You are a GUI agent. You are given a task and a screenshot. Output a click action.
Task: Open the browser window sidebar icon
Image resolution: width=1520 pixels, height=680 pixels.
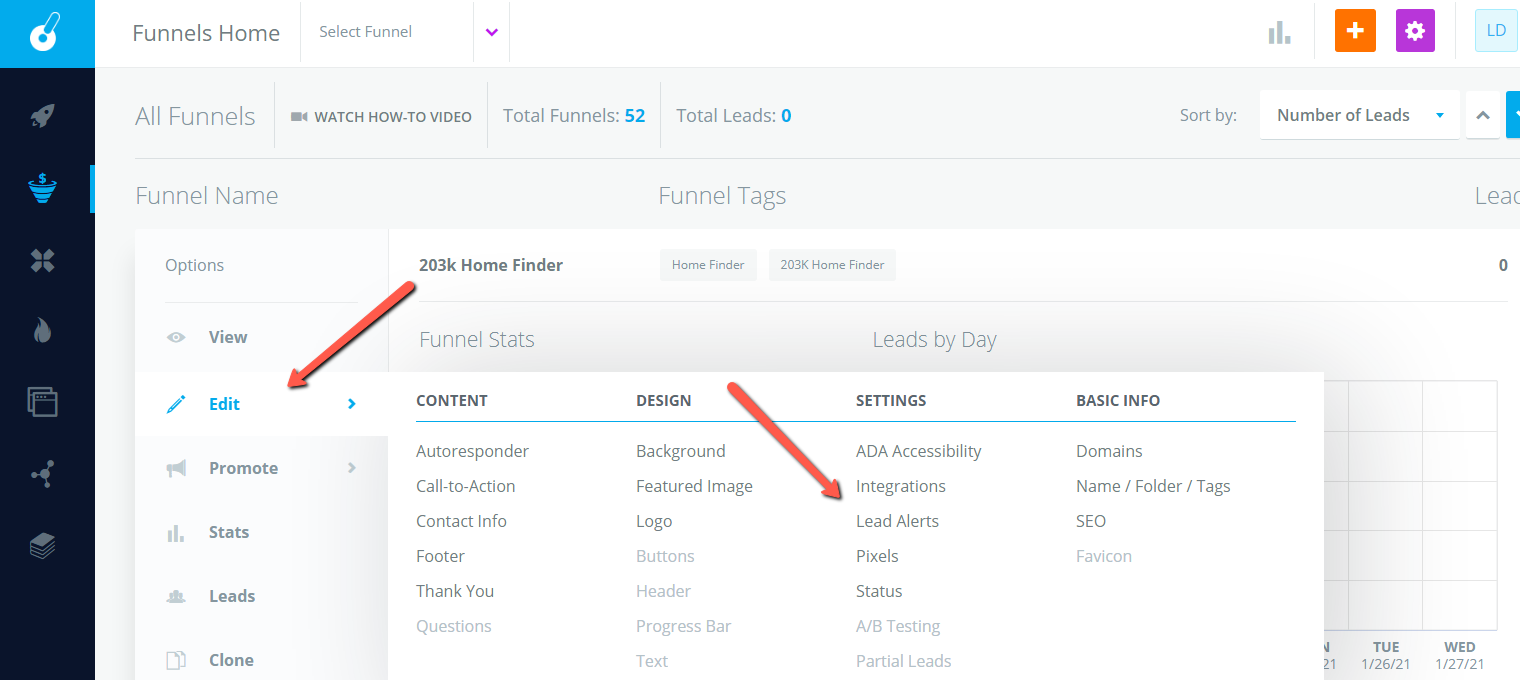pyautogui.click(x=42, y=402)
